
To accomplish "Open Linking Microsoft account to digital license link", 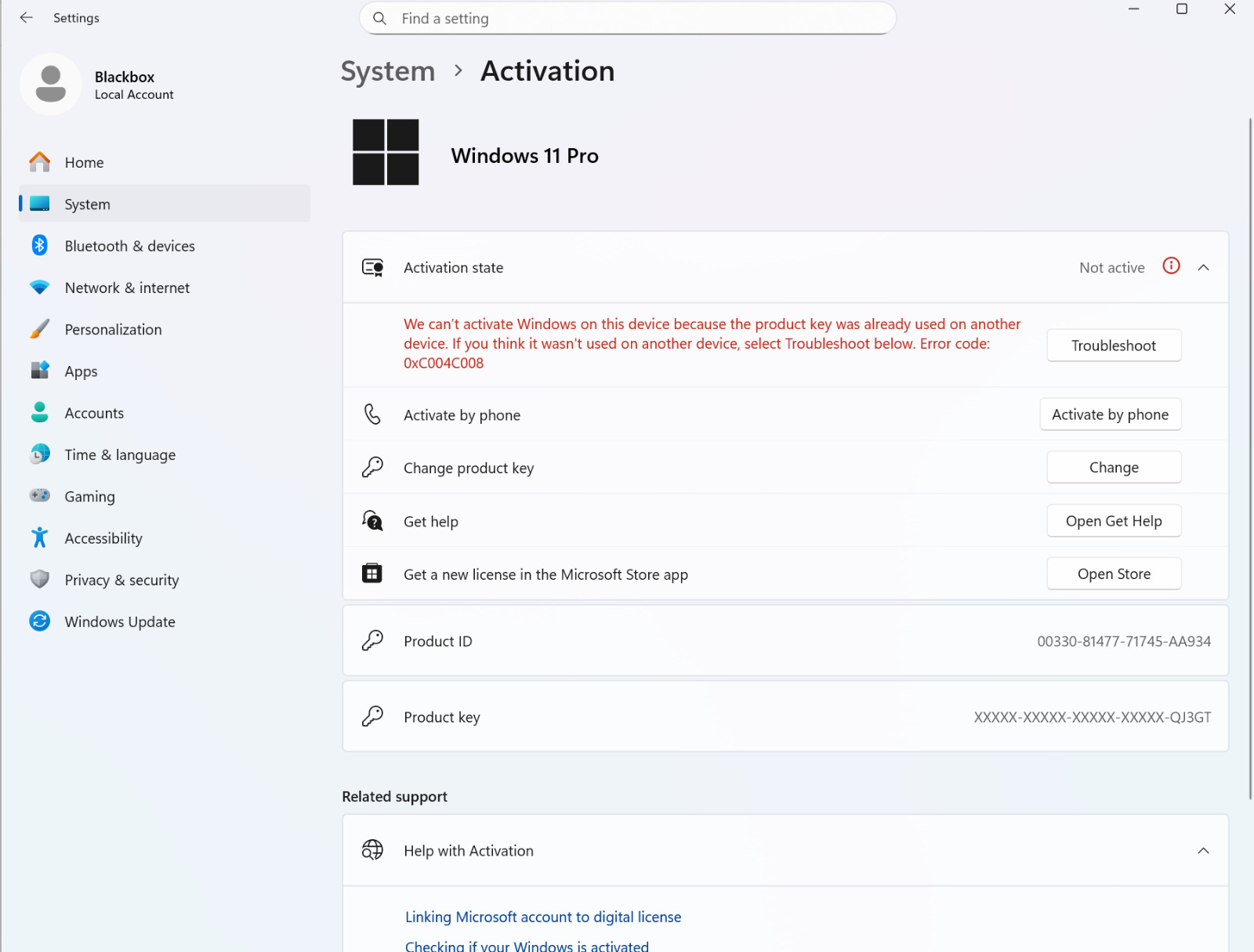I will tap(543, 917).
